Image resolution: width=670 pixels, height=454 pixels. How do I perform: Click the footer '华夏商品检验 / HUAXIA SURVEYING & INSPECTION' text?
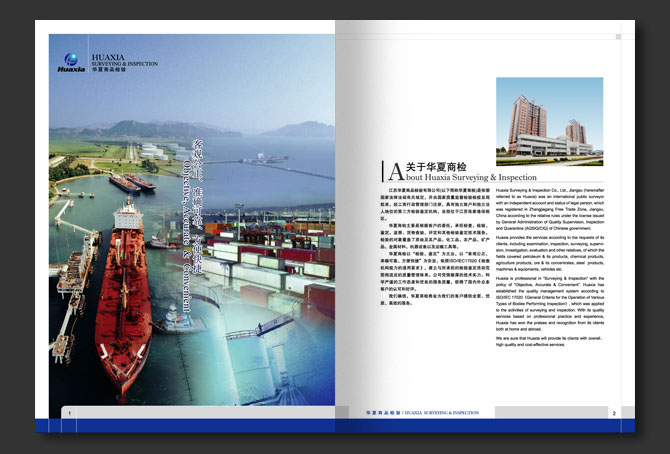(422, 413)
